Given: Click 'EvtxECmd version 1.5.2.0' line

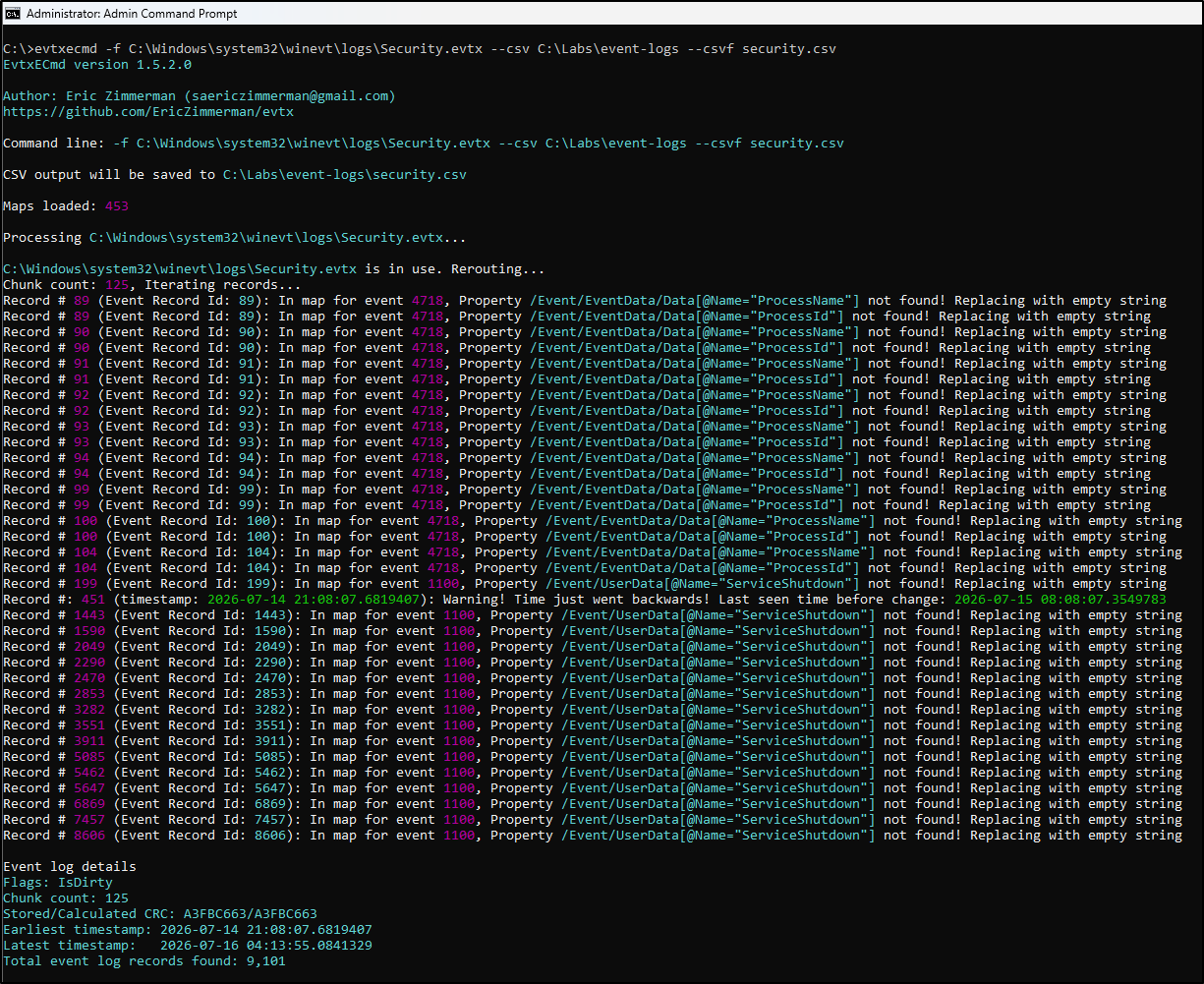Looking at the screenshot, I should (x=97, y=65).
